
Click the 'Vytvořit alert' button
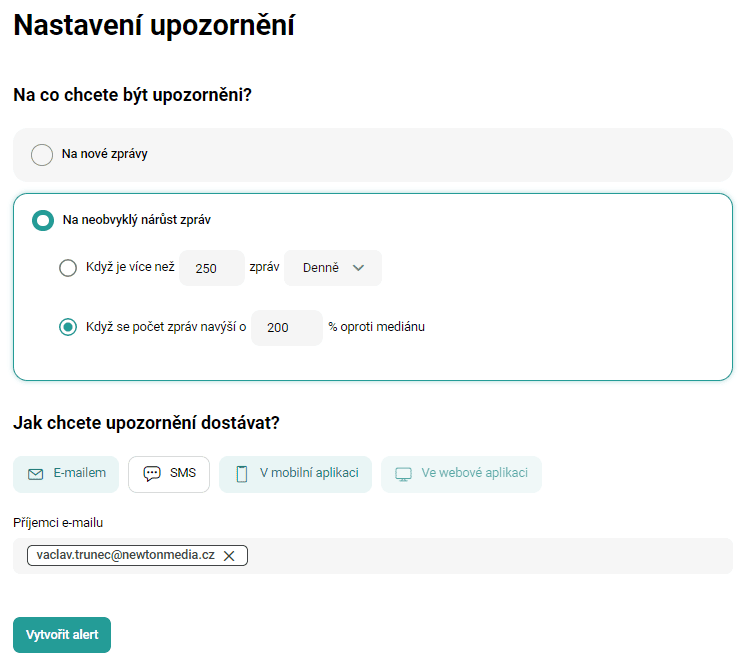[62, 635]
